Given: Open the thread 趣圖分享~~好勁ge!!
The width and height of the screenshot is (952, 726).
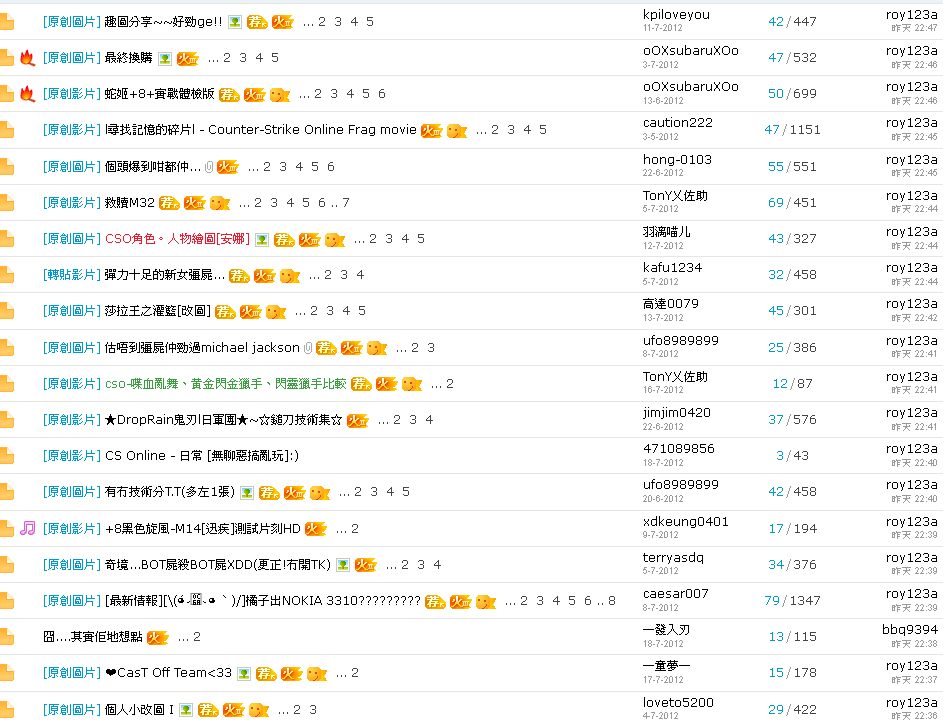Looking at the screenshot, I should pos(163,22).
